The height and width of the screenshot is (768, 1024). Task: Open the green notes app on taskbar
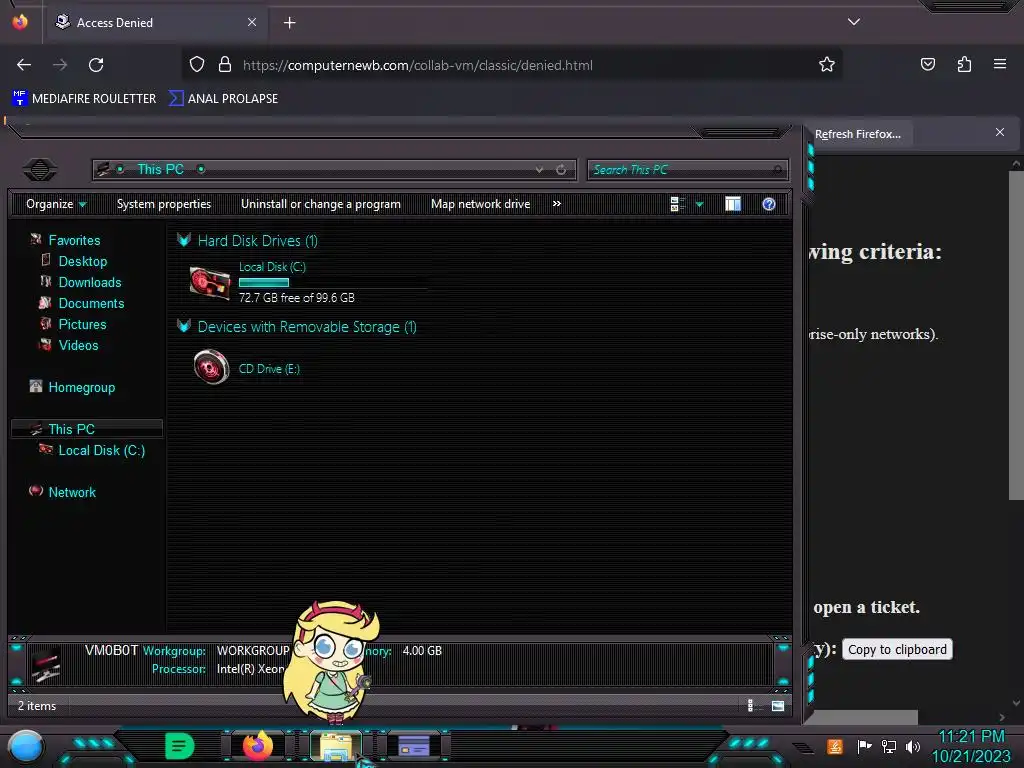(x=179, y=746)
